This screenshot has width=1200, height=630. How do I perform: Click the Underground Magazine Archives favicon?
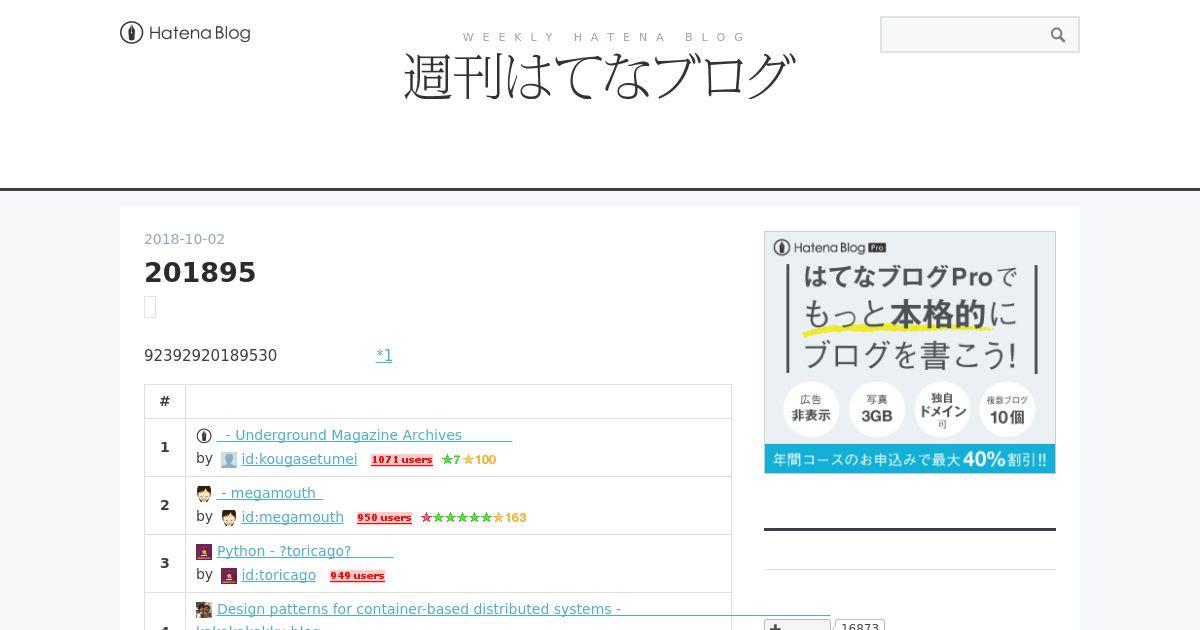point(204,436)
